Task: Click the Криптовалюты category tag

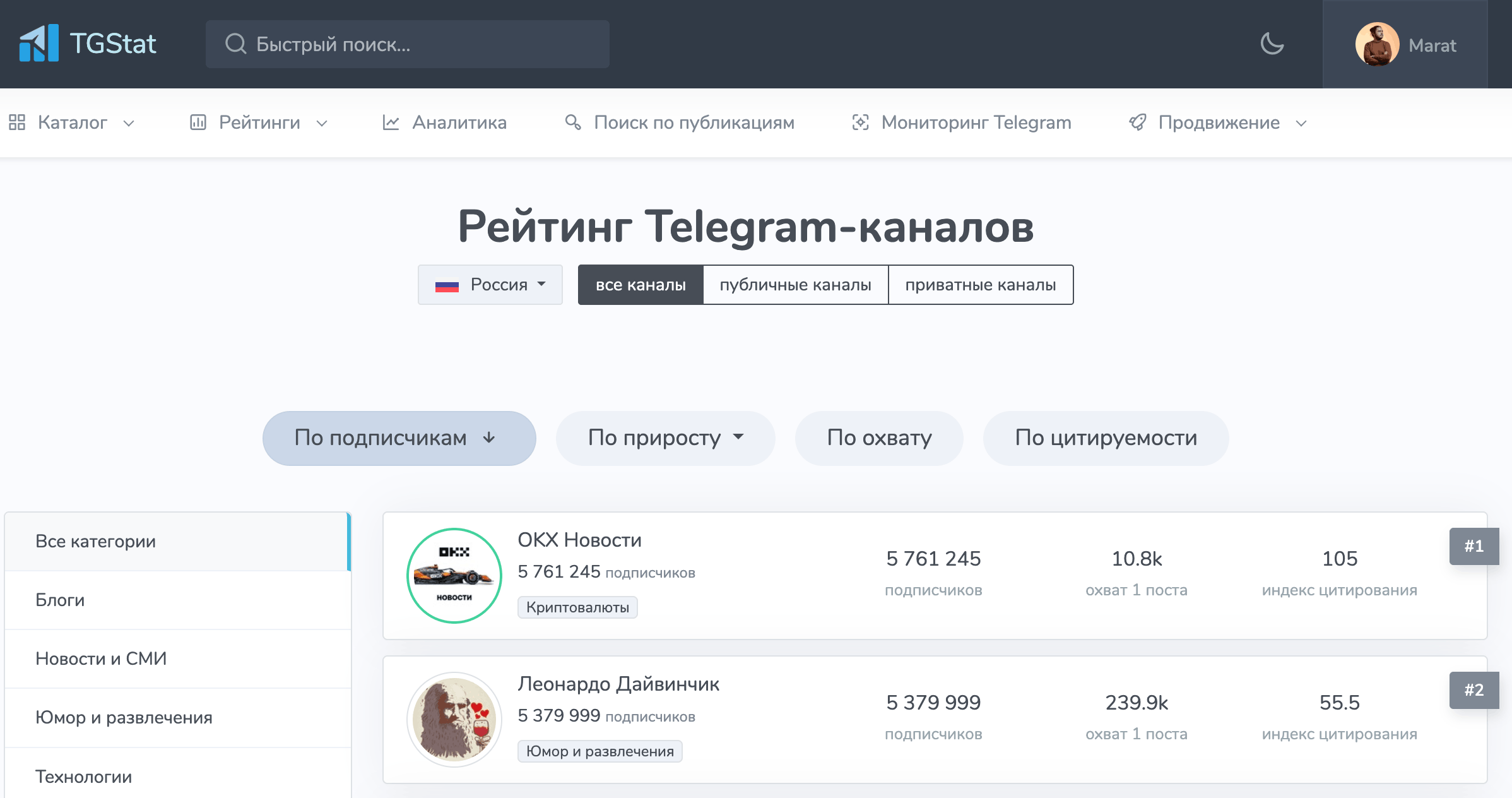Action: click(x=577, y=607)
